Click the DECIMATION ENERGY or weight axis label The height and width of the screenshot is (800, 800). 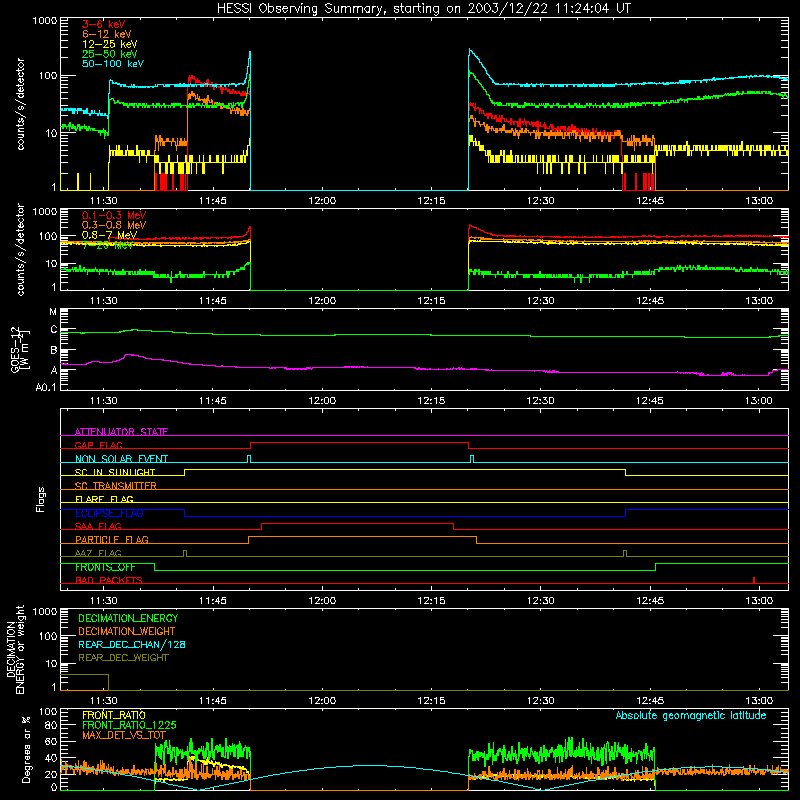point(15,649)
